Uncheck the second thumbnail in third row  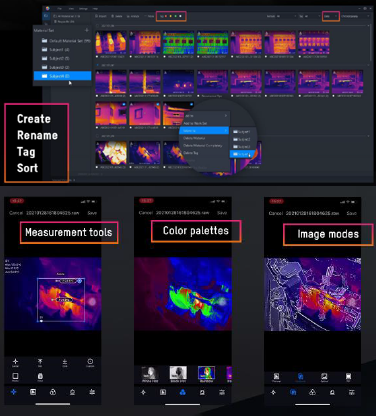pyautogui.click(x=158, y=105)
